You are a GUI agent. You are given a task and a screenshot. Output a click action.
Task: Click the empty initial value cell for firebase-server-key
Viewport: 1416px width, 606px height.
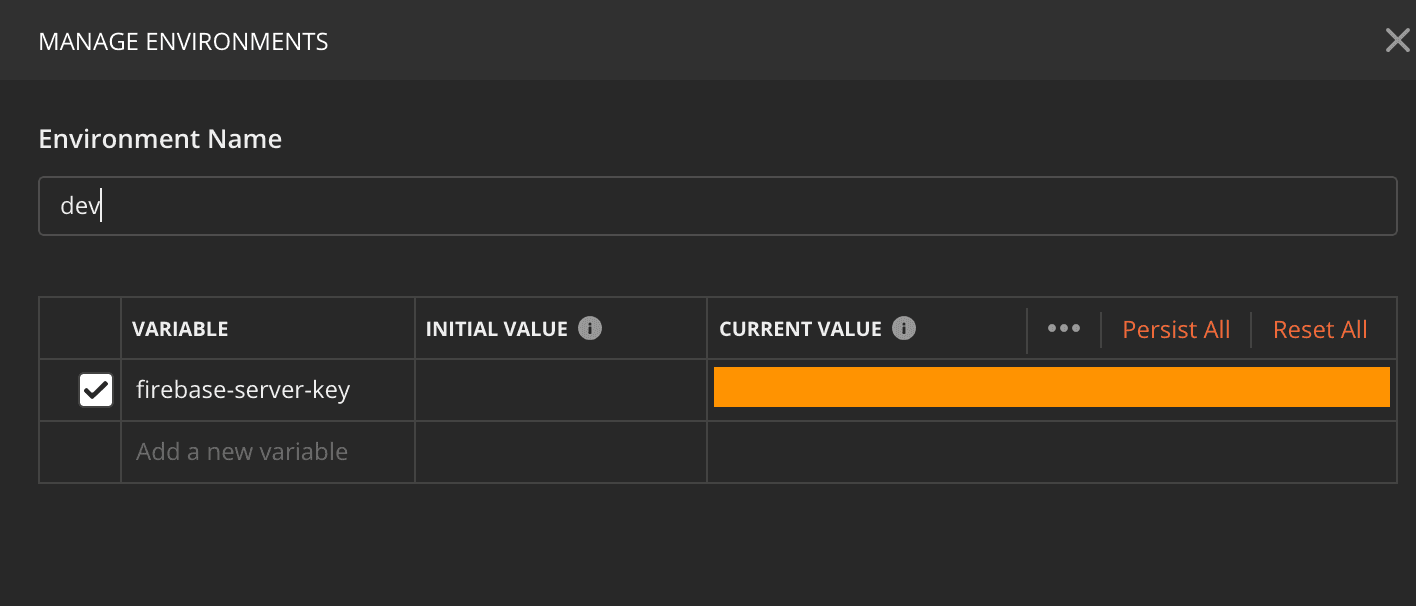tap(561, 390)
